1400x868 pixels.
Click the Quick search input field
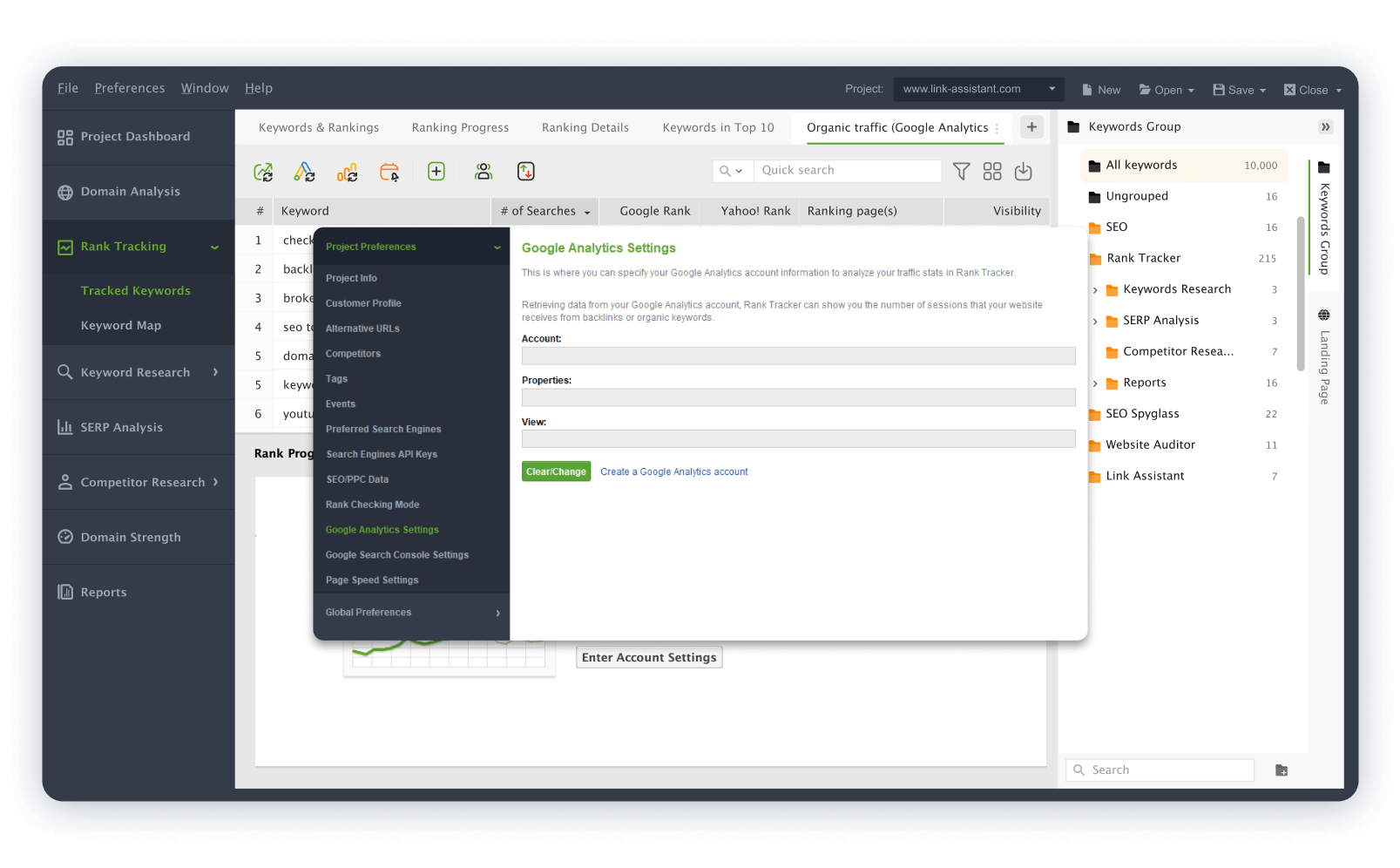(x=848, y=171)
